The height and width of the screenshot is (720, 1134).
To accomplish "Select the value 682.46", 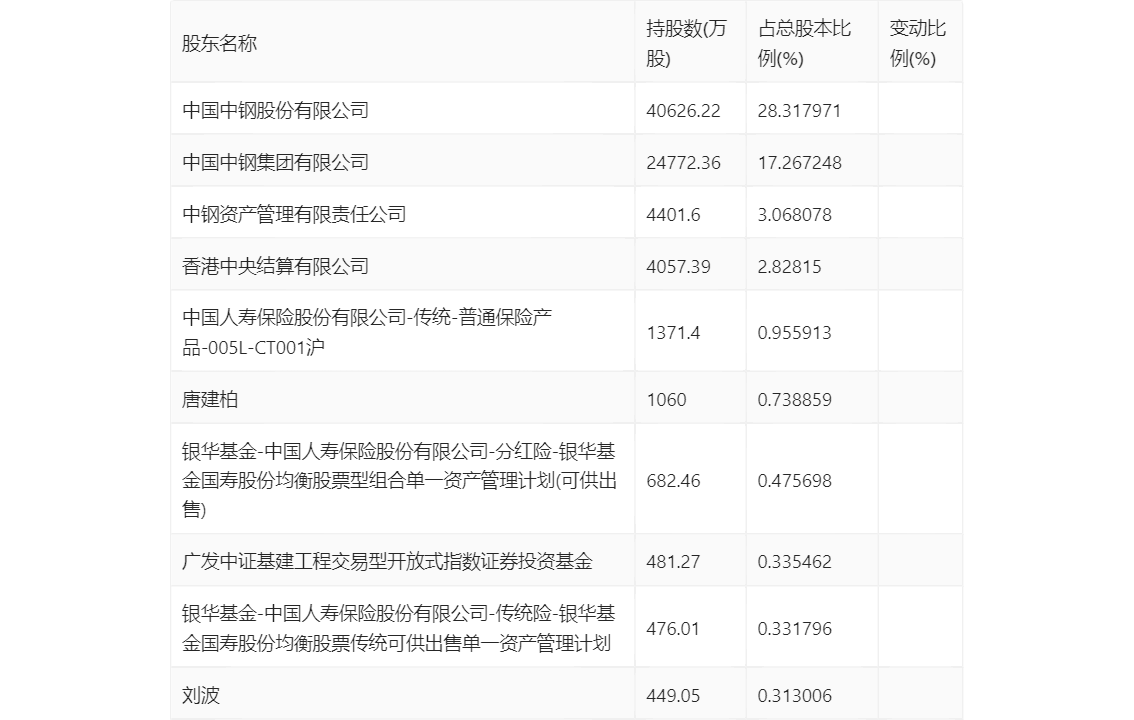I will 673,481.
